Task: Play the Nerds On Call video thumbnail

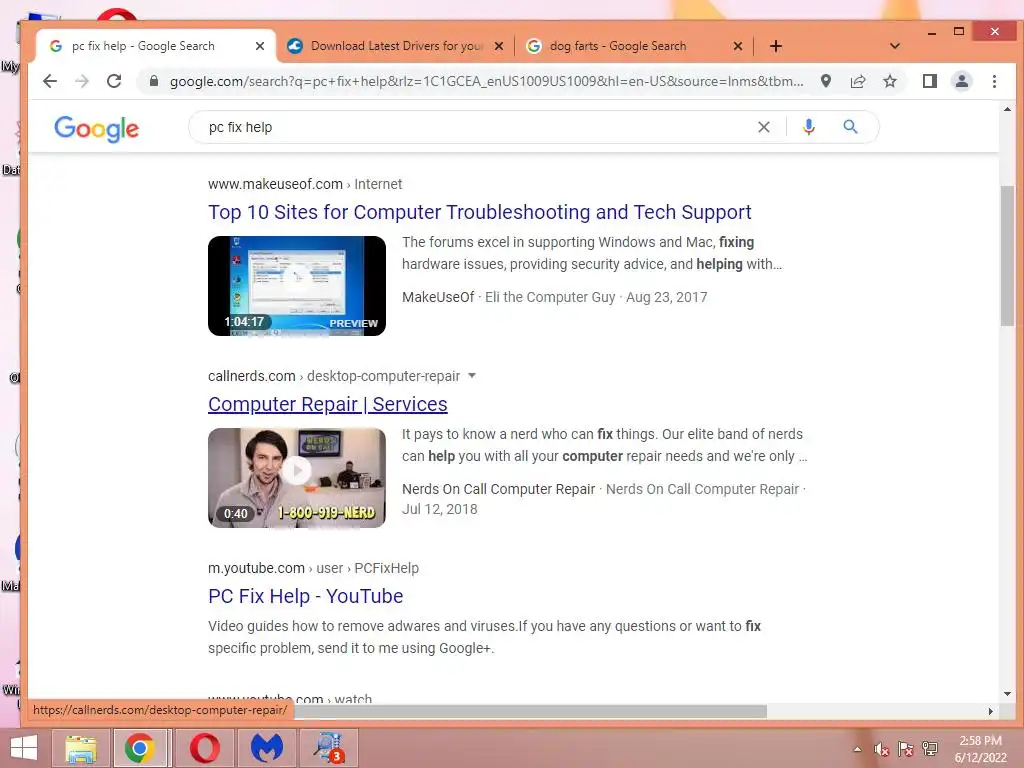Action: pyautogui.click(x=296, y=478)
